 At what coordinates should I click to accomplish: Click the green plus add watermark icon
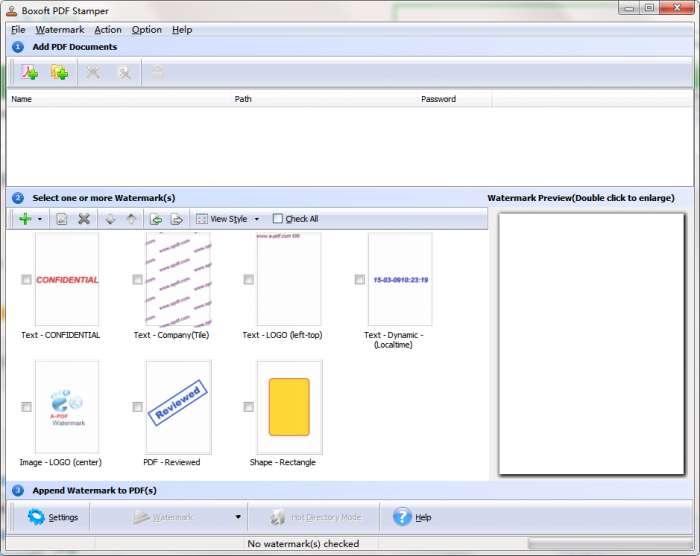[x=25, y=219]
